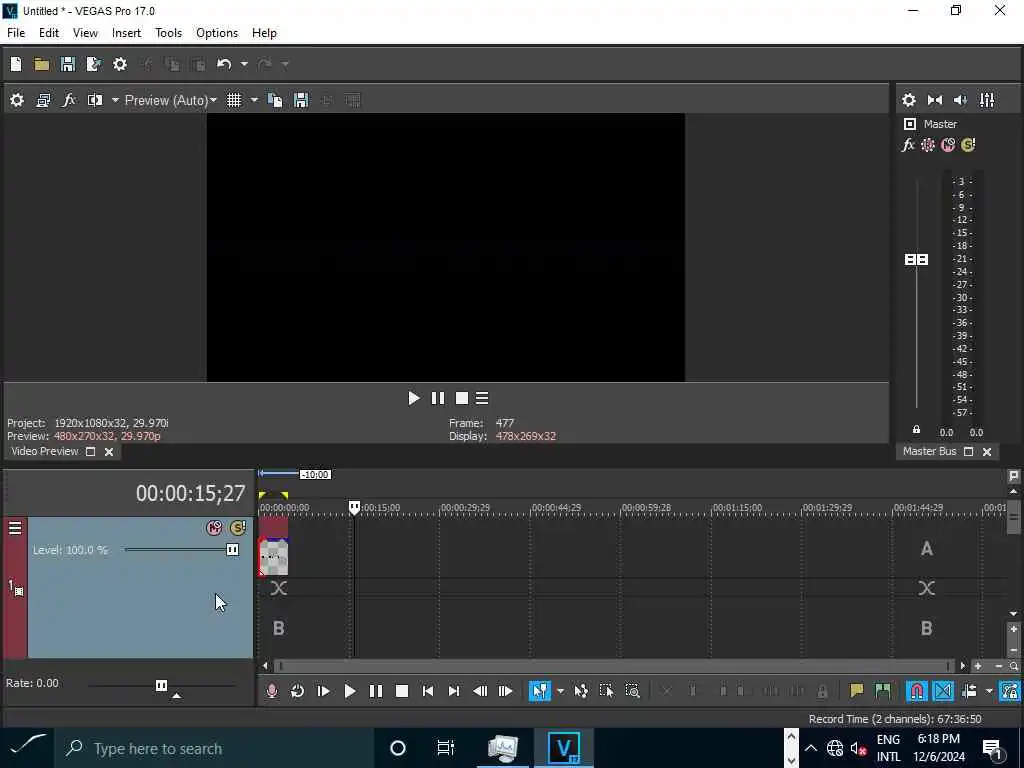Screen dimensions: 1024x768
Task: Close the Master Bus panel
Action: 987,452
